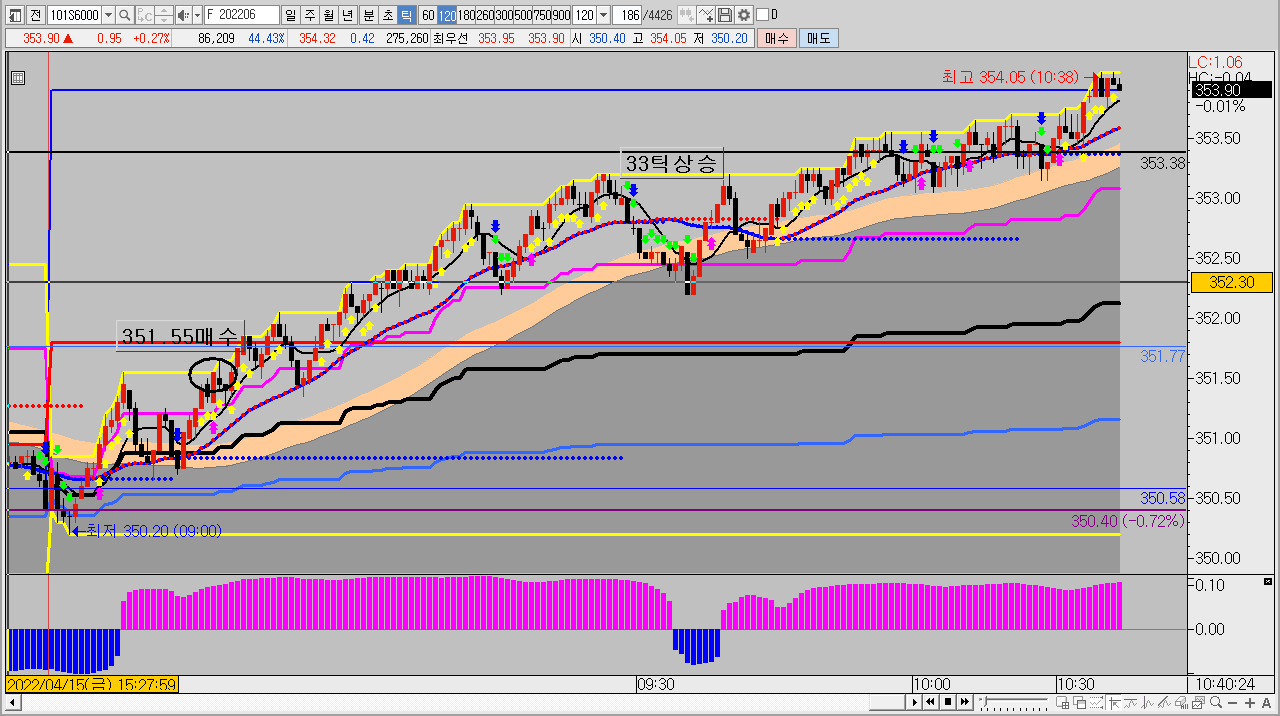Choose the 750 tick interval button

(542, 15)
